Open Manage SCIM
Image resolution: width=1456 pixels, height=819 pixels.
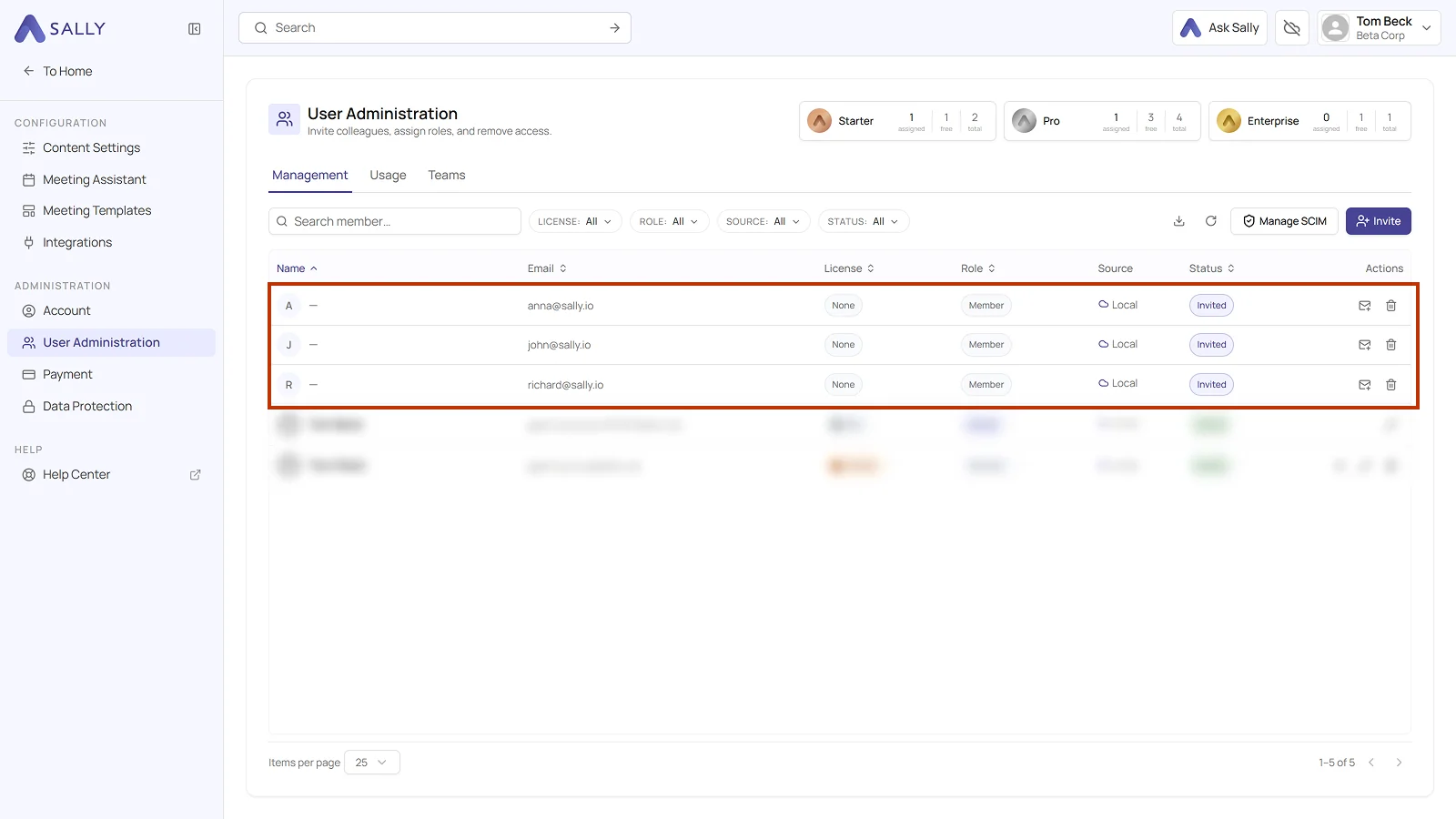(x=1285, y=221)
